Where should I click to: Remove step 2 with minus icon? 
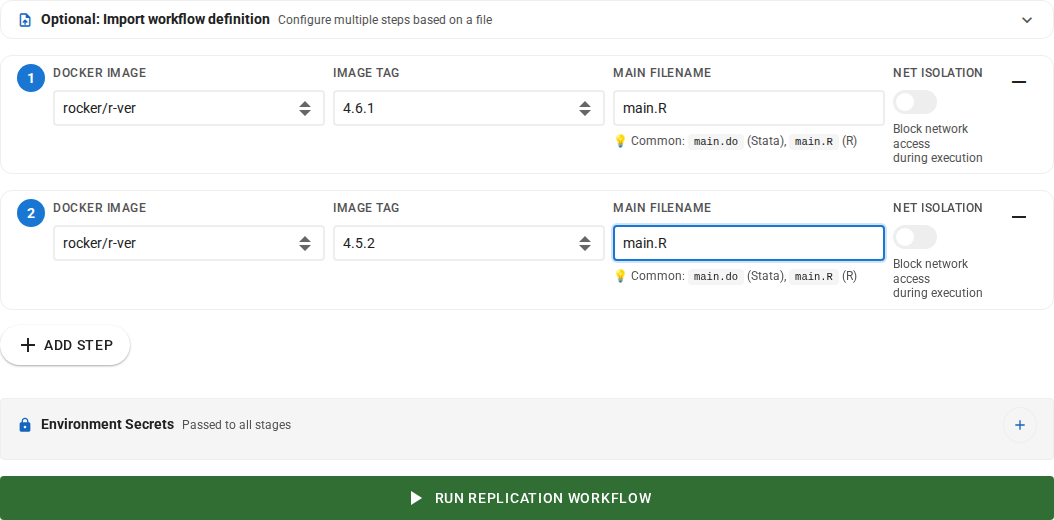pyautogui.click(x=1019, y=217)
